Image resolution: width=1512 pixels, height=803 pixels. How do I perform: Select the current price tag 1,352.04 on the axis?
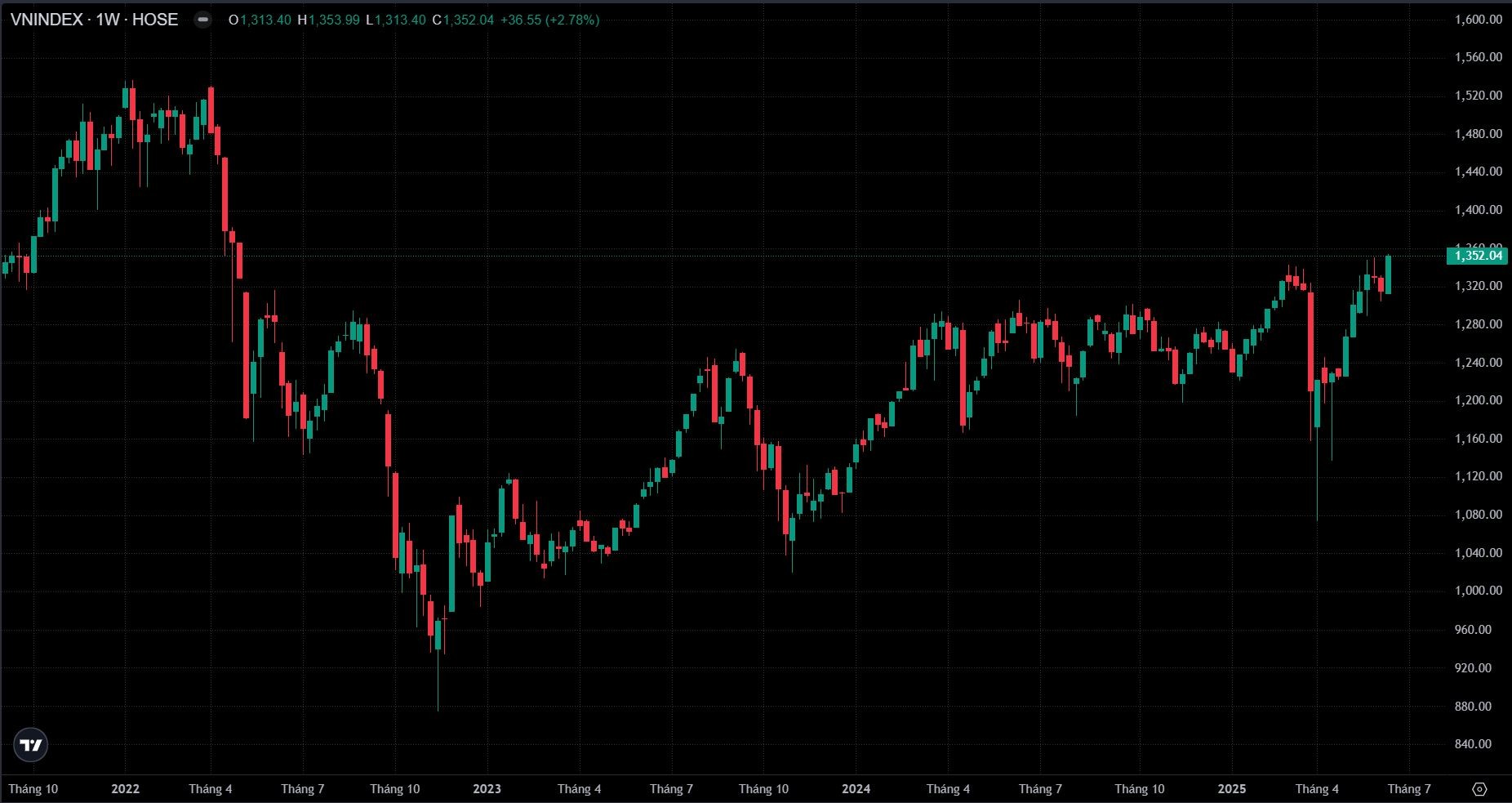point(1478,256)
